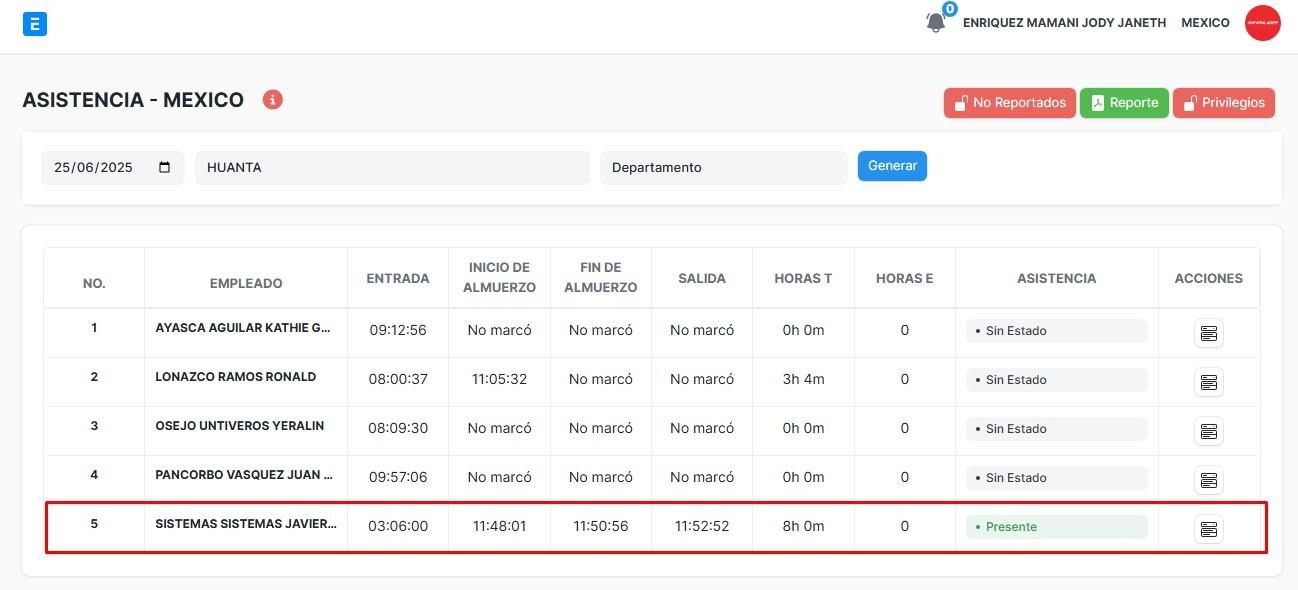
Task: Click the red info icon beside title
Action: click(272, 100)
